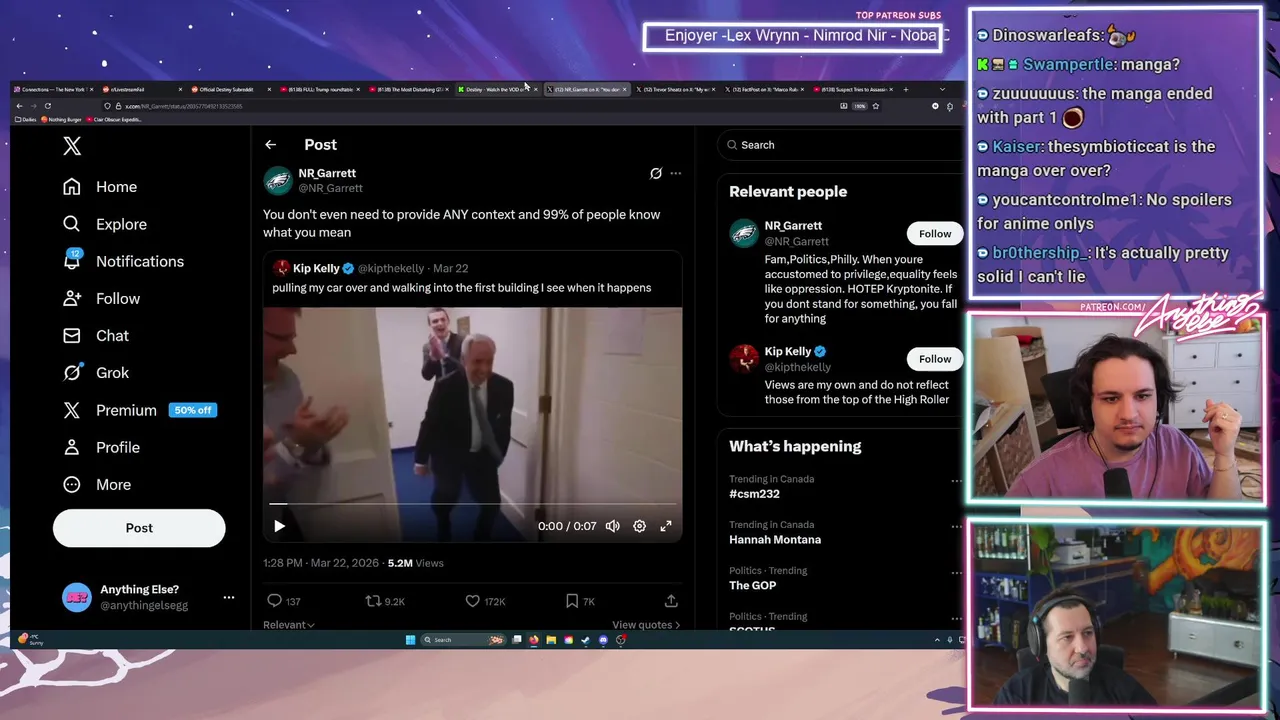Open Kip Kelly's avatar in Relevant people
The height and width of the screenshot is (720, 1280).
point(744,358)
